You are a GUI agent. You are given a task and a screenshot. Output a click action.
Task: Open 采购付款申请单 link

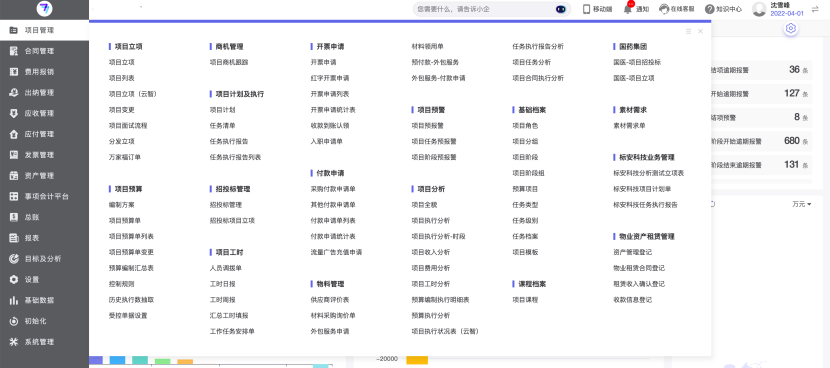pos(333,189)
